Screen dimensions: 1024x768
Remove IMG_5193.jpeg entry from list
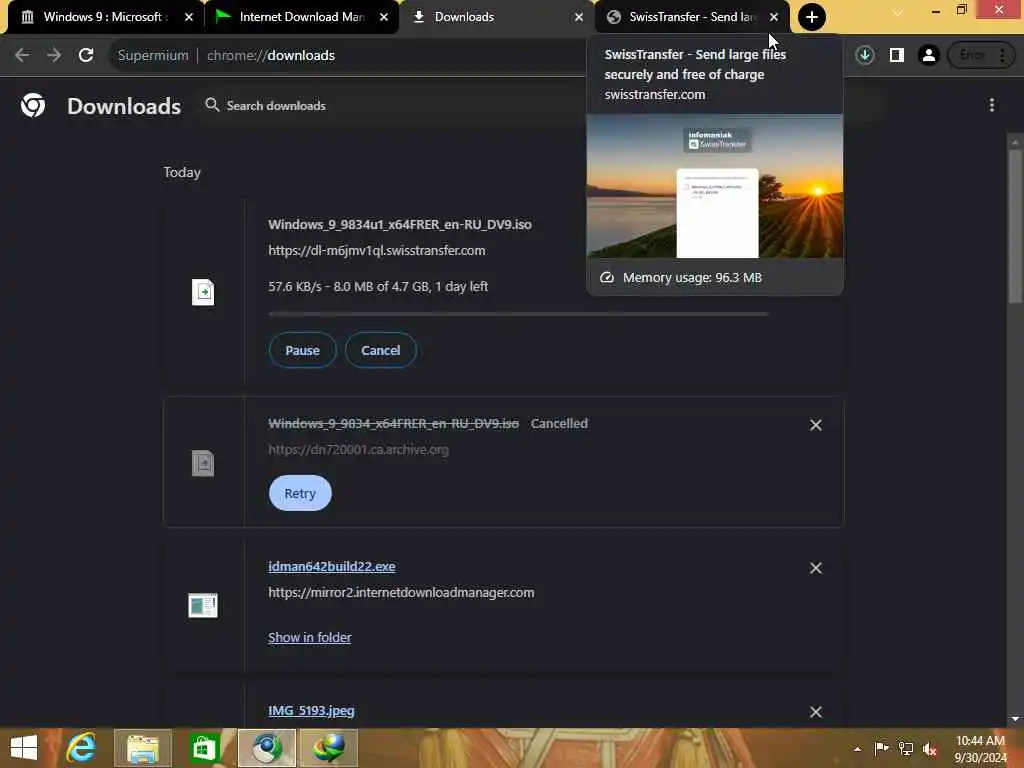click(816, 712)
